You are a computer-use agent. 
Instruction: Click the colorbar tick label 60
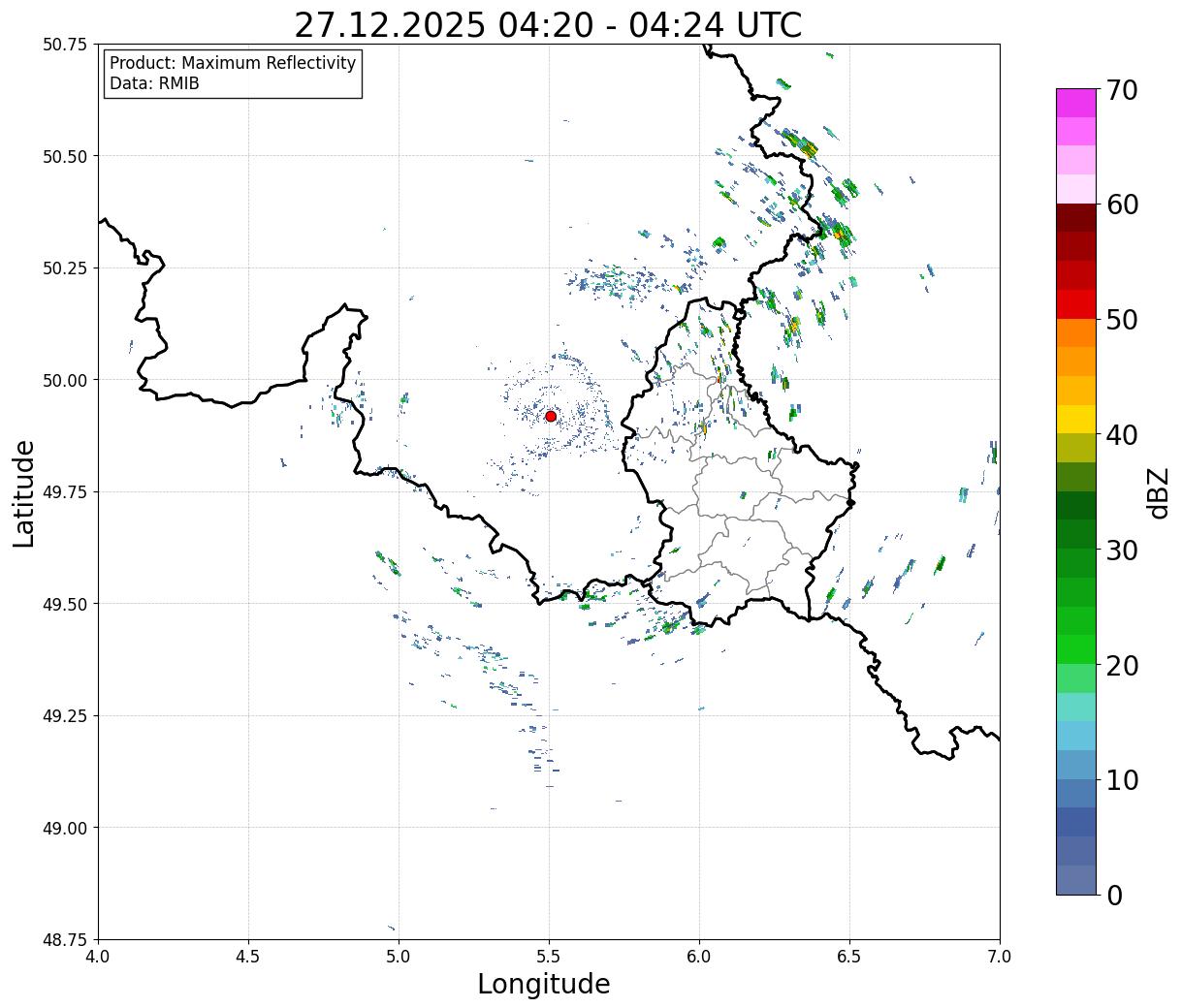click(1122, 205)
